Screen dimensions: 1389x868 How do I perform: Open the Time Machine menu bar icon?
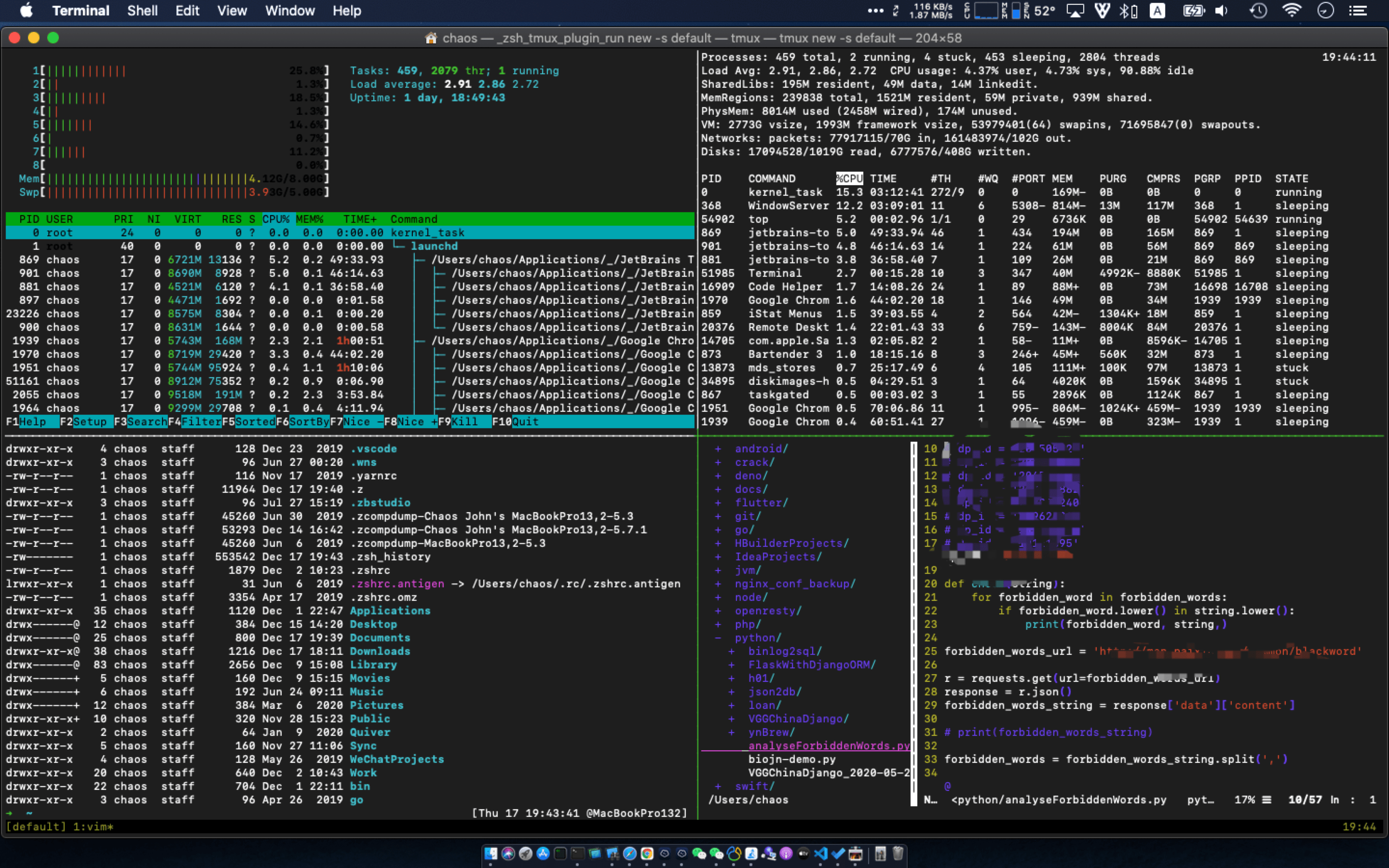[1258, 10]
